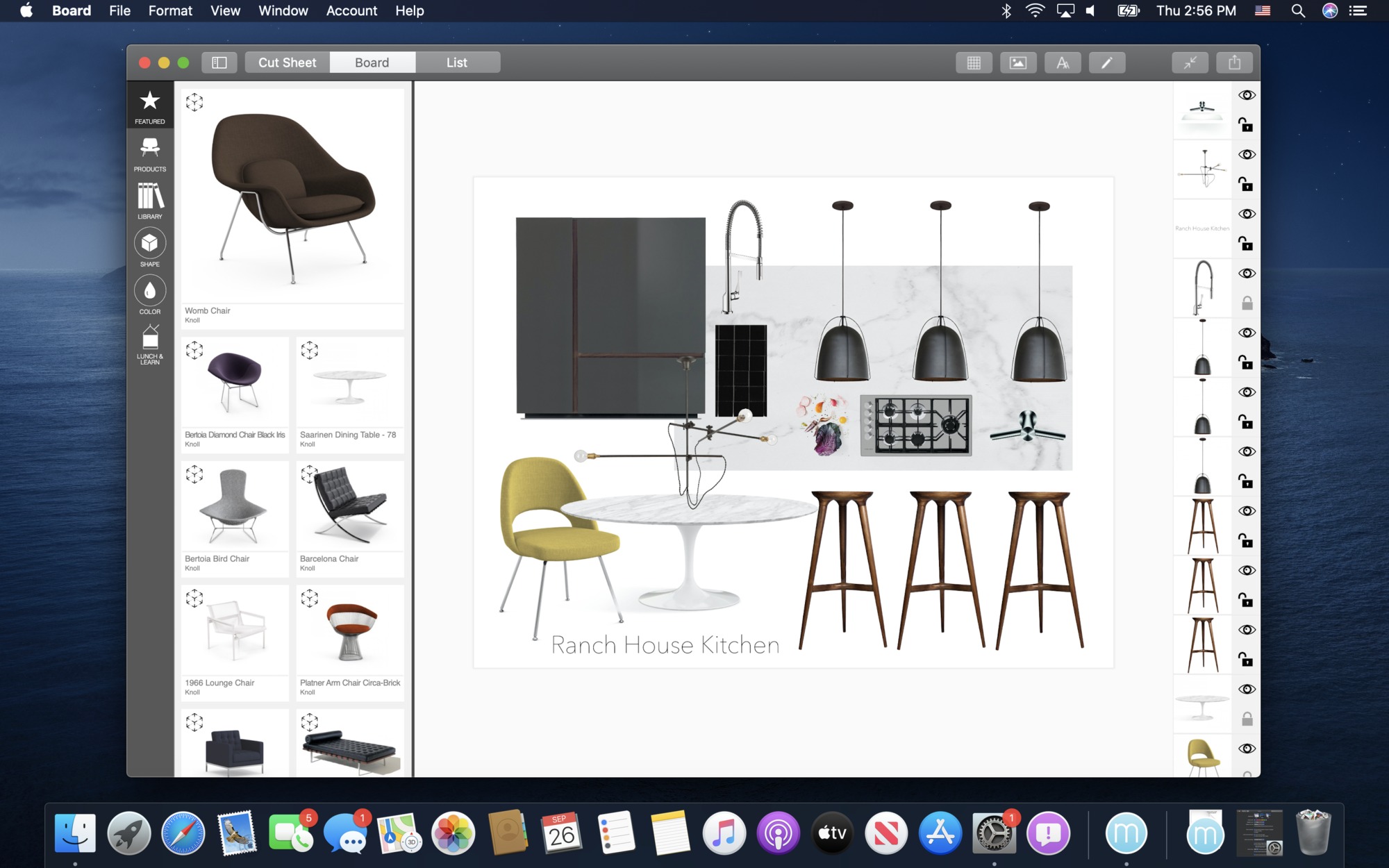Export the board via the Share icon
The image size is (1389, 868).
click(x=1235, y=62)
